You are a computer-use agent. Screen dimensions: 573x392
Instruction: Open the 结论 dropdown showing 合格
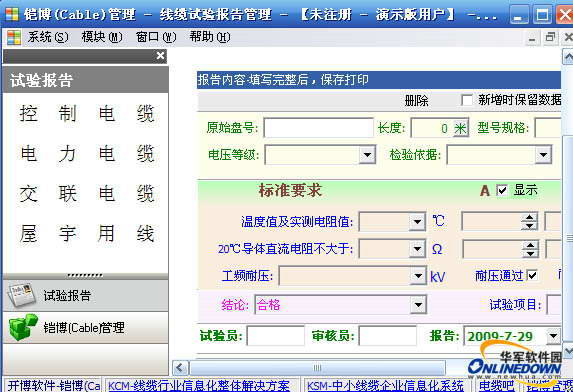click(418, 305)
